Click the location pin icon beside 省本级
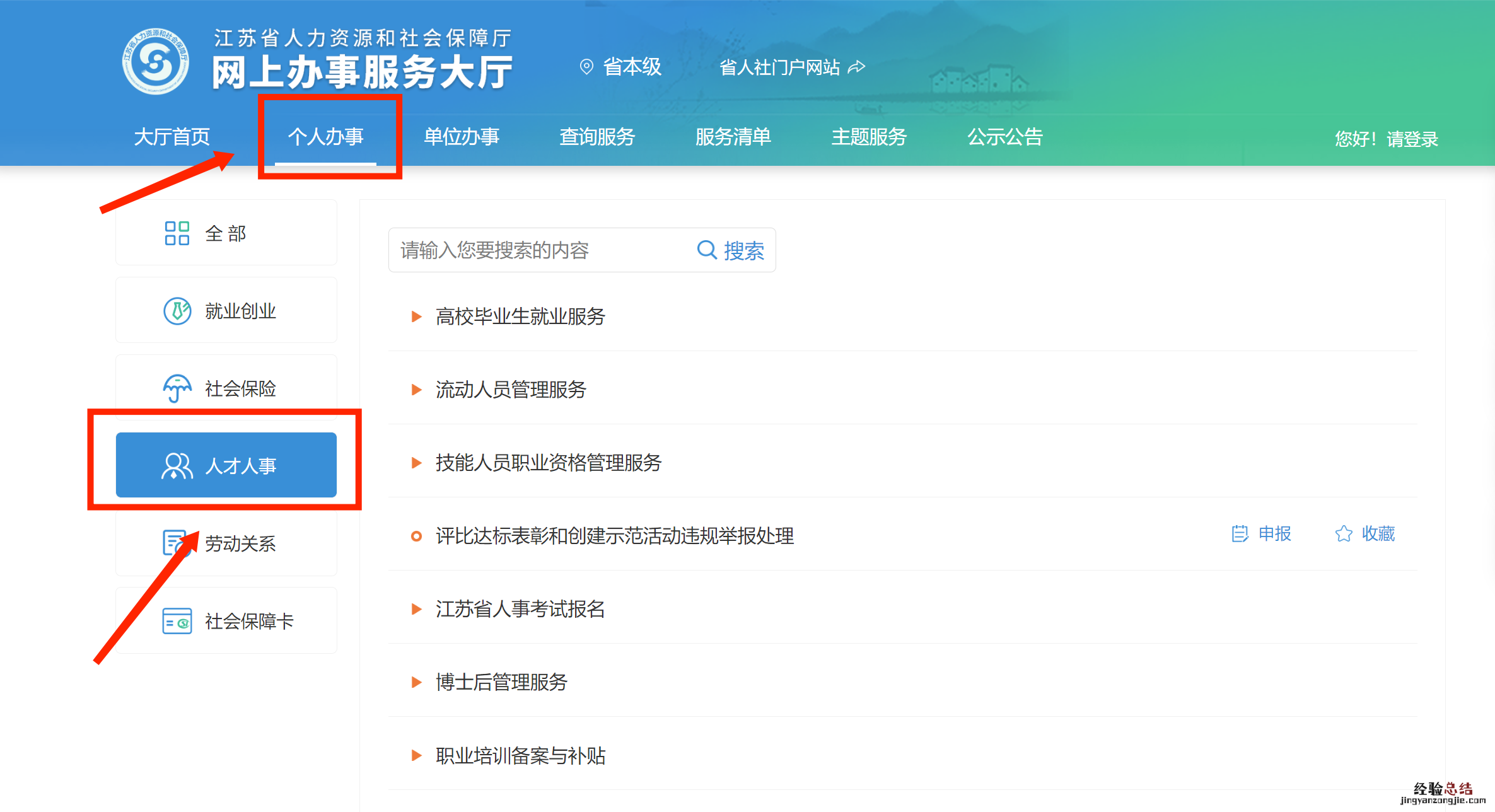 pyautogui.click(x=586, y=67)
